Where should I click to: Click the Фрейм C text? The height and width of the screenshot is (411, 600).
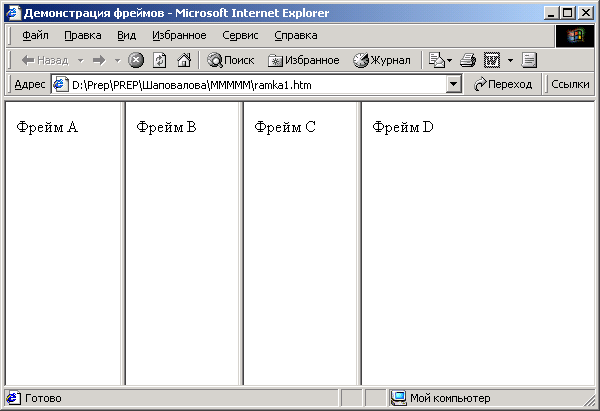pos(285,127)
